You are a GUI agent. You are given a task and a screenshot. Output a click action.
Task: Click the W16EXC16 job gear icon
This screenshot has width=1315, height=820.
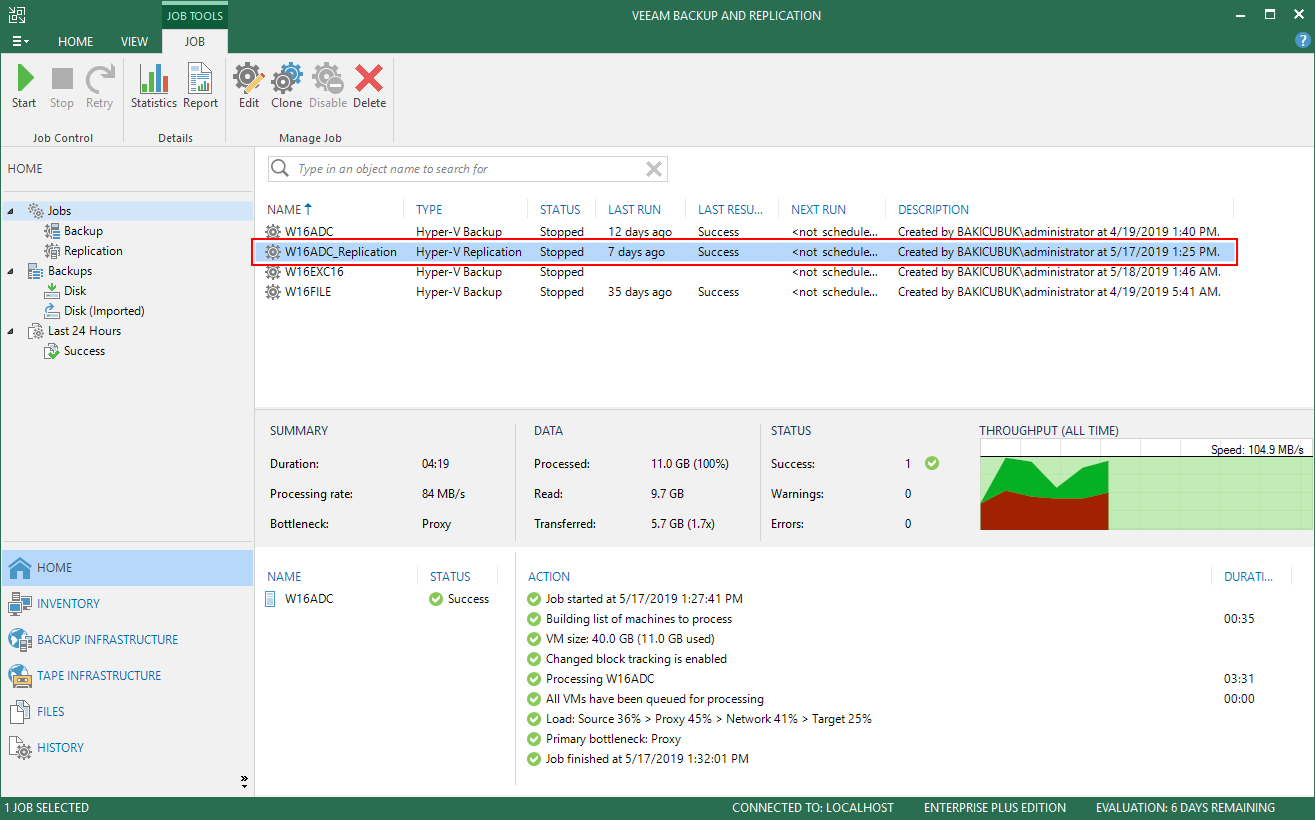point(273,272)
